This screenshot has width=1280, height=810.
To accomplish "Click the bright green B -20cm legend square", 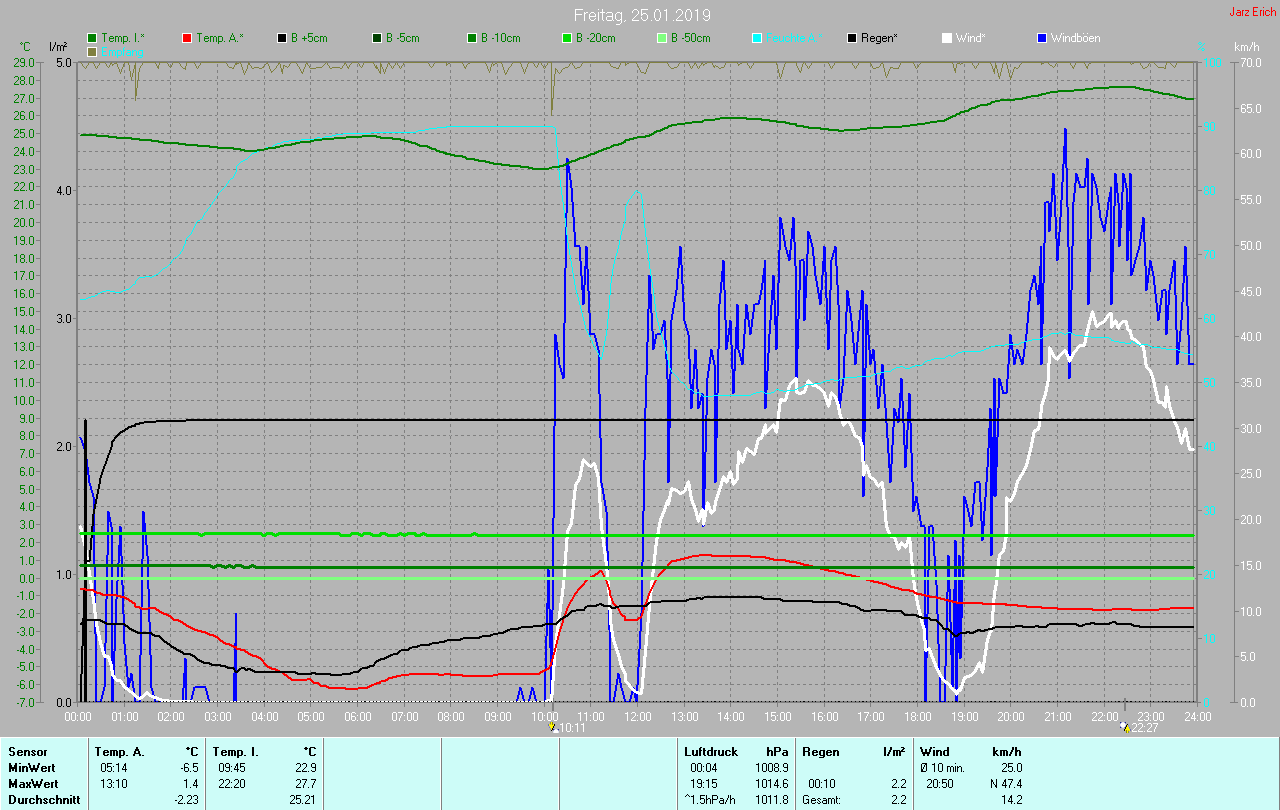I will click(x=567, y=38).
